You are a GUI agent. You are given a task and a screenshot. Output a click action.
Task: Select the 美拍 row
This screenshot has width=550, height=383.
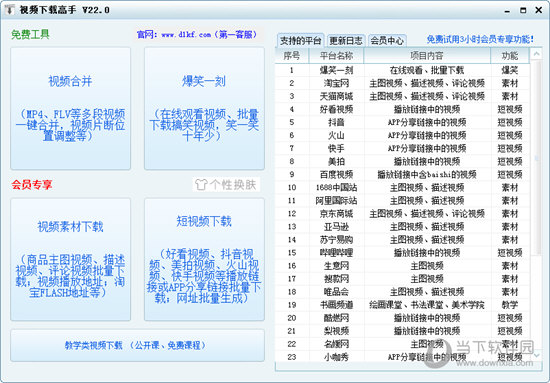click(402, 161)
